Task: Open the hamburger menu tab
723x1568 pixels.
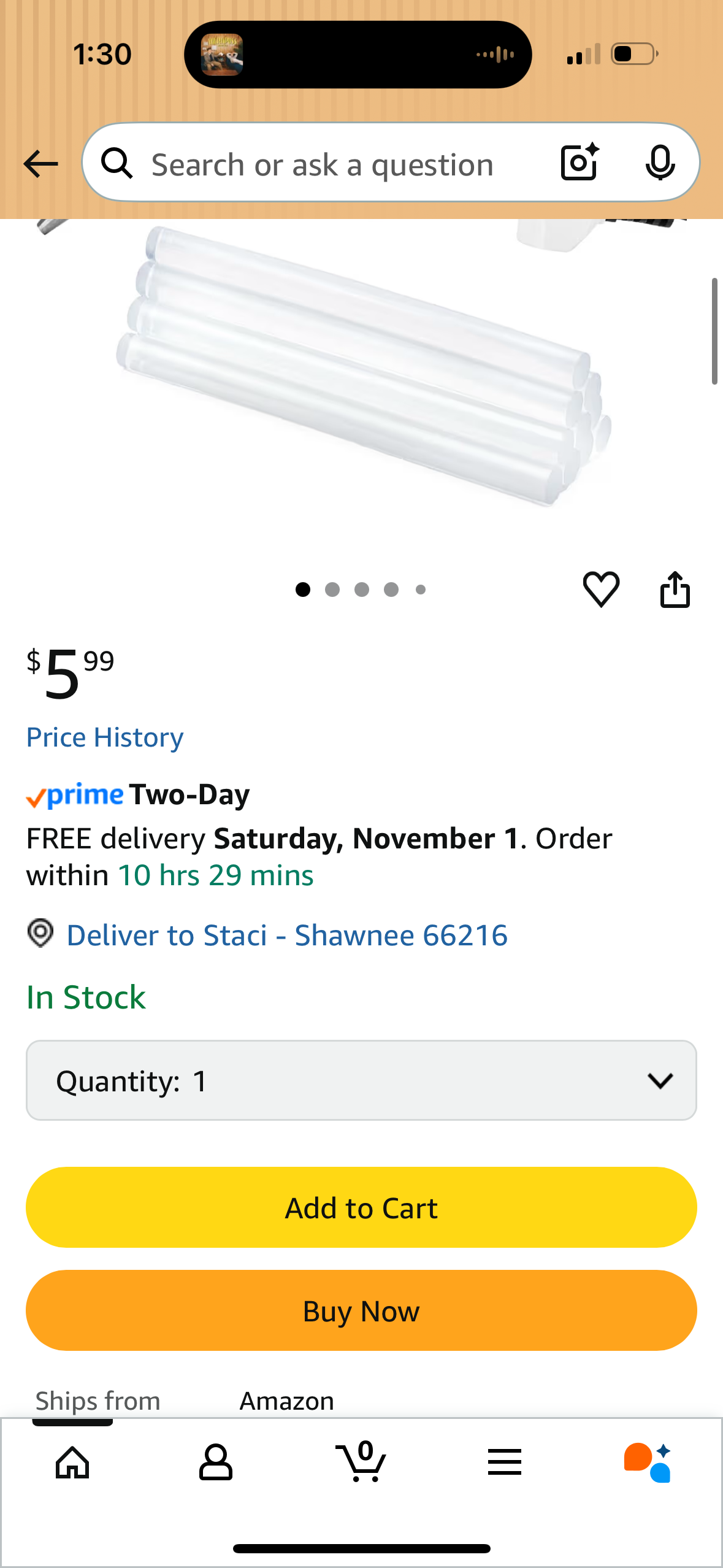Action: (505, 1462)
